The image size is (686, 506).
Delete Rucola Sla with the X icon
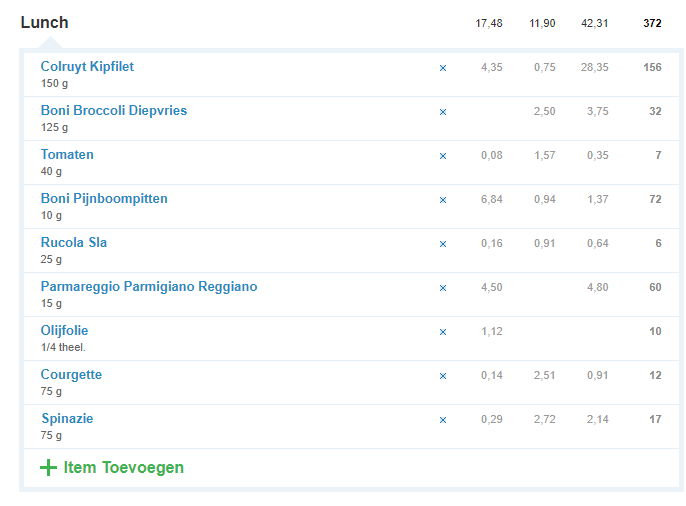tap(443, 244)
